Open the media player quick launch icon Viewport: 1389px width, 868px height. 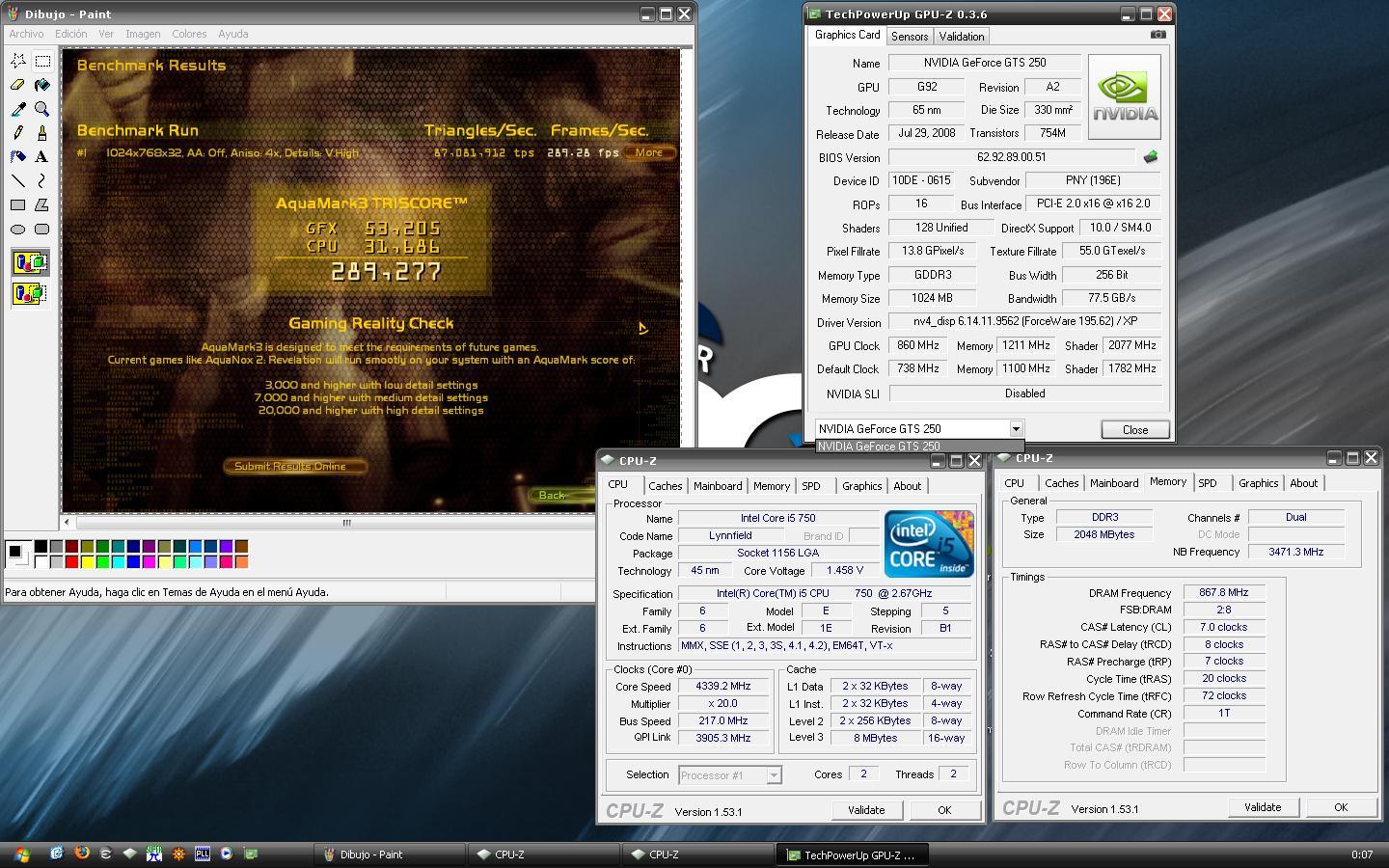227,854
